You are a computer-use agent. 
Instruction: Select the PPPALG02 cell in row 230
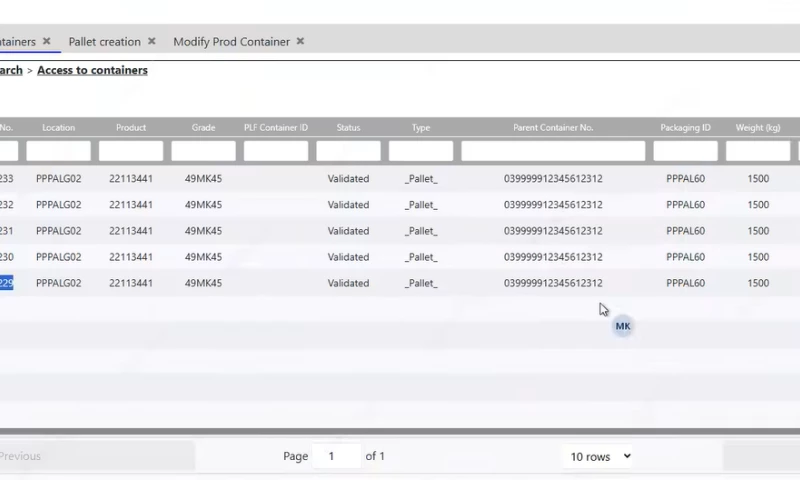click(59, 257)
